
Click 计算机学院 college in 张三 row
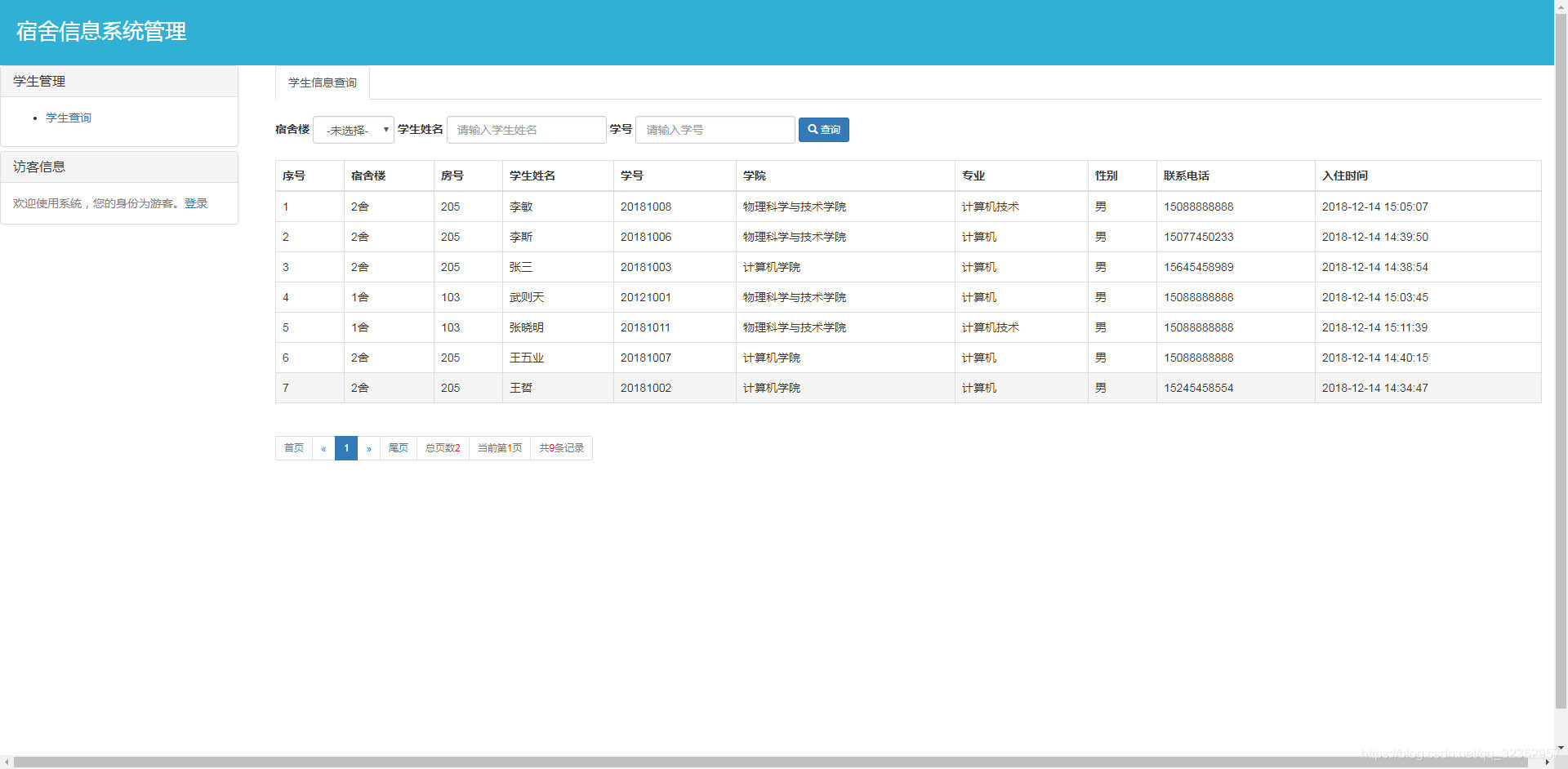coord(772,267)
